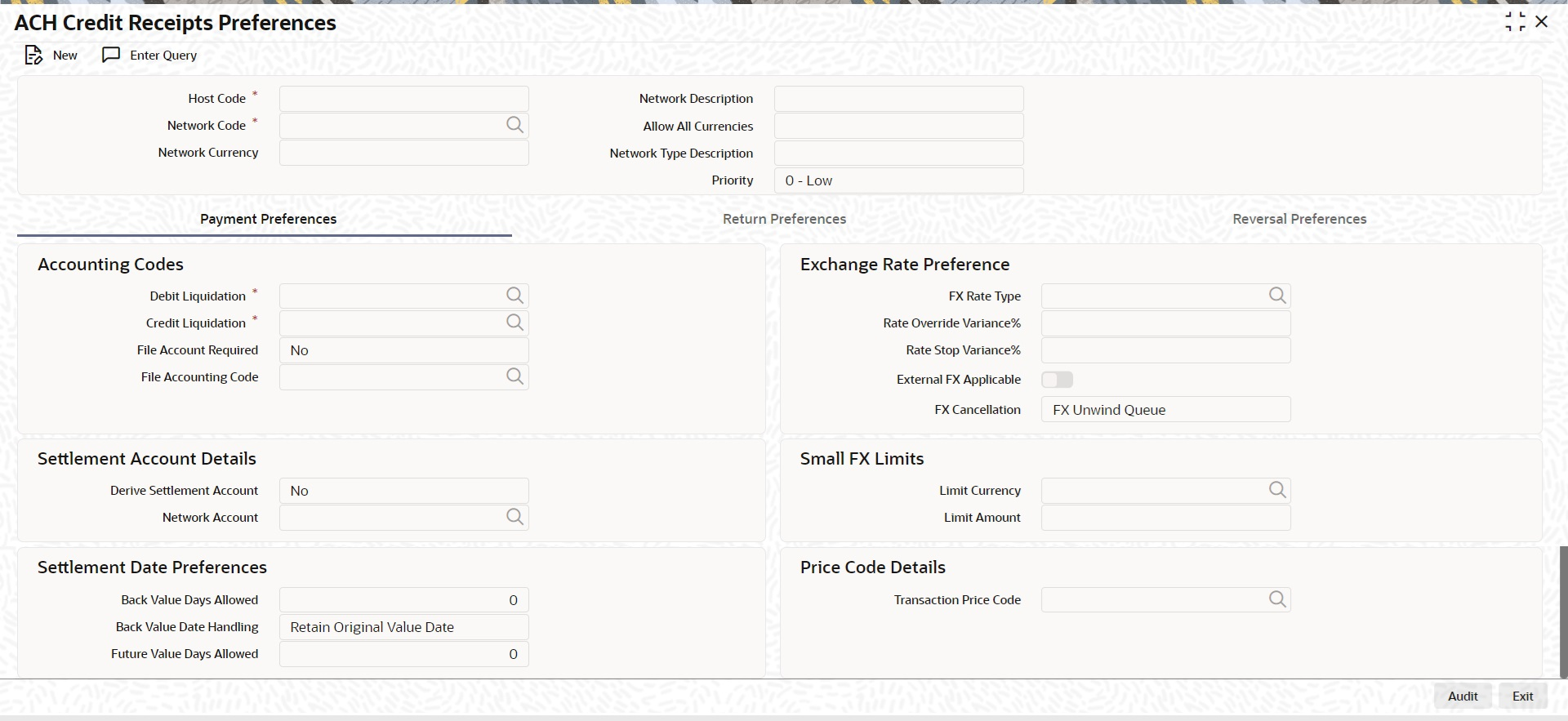Click the New document icon

pyautogui.click(x=33, y=56)
